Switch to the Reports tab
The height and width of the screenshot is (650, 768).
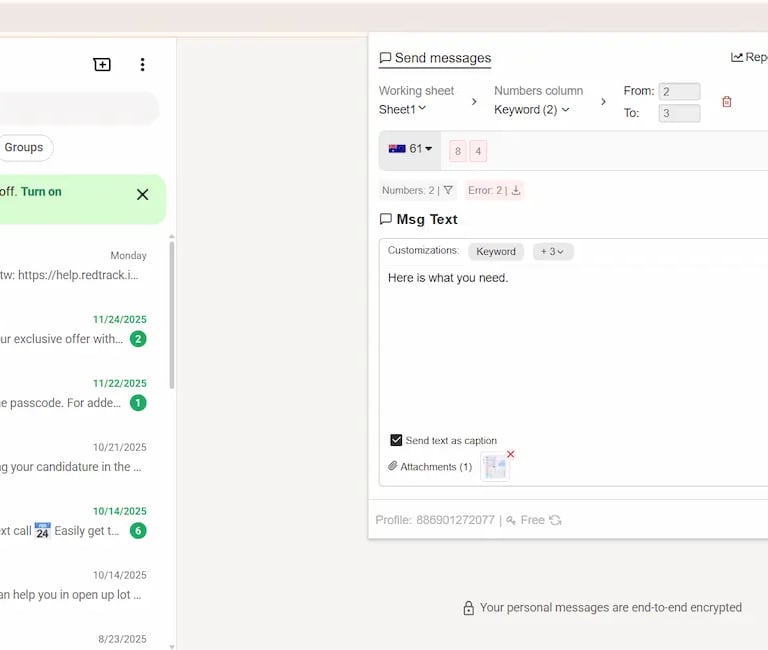pos(749,57)
